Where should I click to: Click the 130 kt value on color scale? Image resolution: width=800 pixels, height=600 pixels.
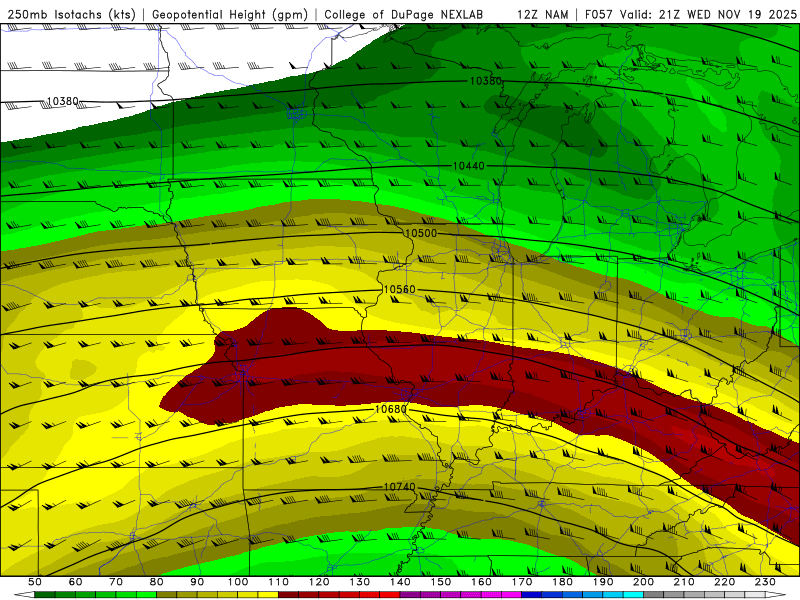[360, 582]
